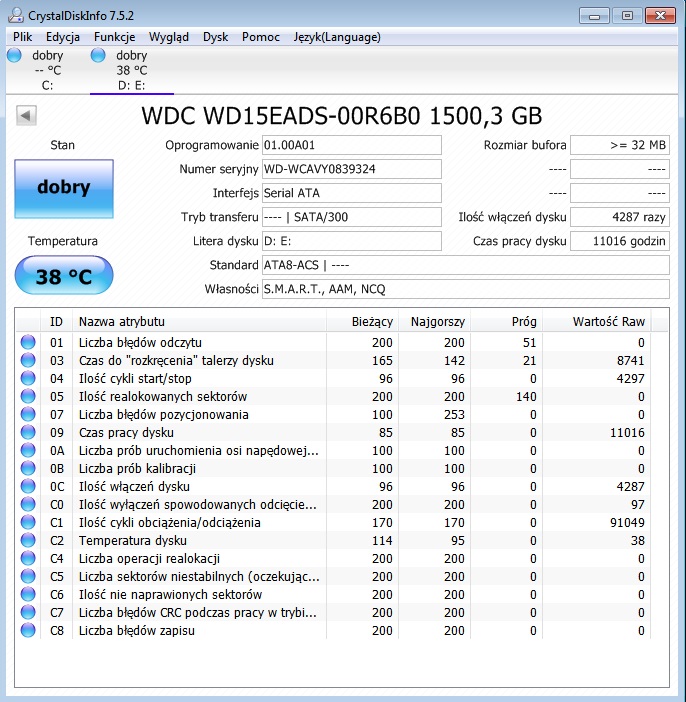Click status icon of attribute C2
The height and width of the screenshot is (702, 686).
coord(28,540)
